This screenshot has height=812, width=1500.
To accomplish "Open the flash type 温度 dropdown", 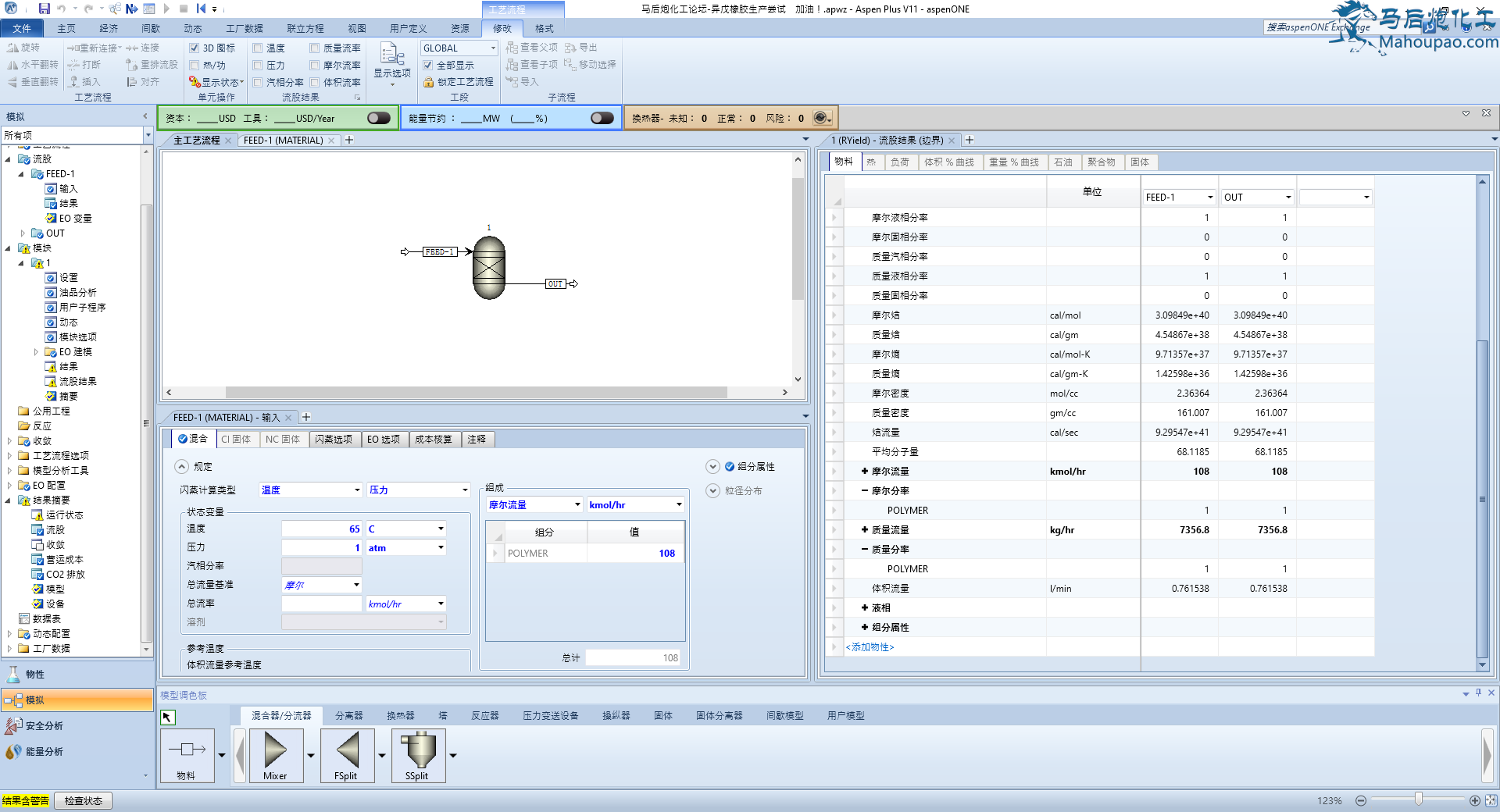I will (x=357, y=490).
